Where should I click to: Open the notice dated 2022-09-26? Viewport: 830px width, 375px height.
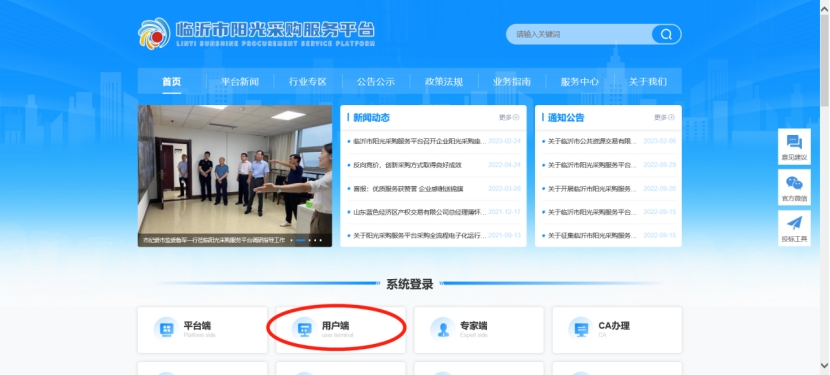pyautogui.click(x=608, y=189)
